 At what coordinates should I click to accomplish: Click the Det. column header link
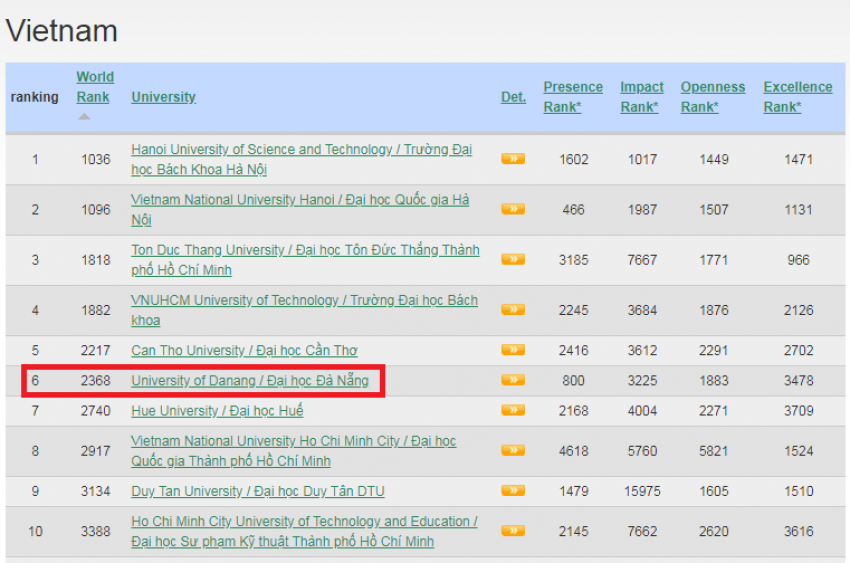point(513,97)
